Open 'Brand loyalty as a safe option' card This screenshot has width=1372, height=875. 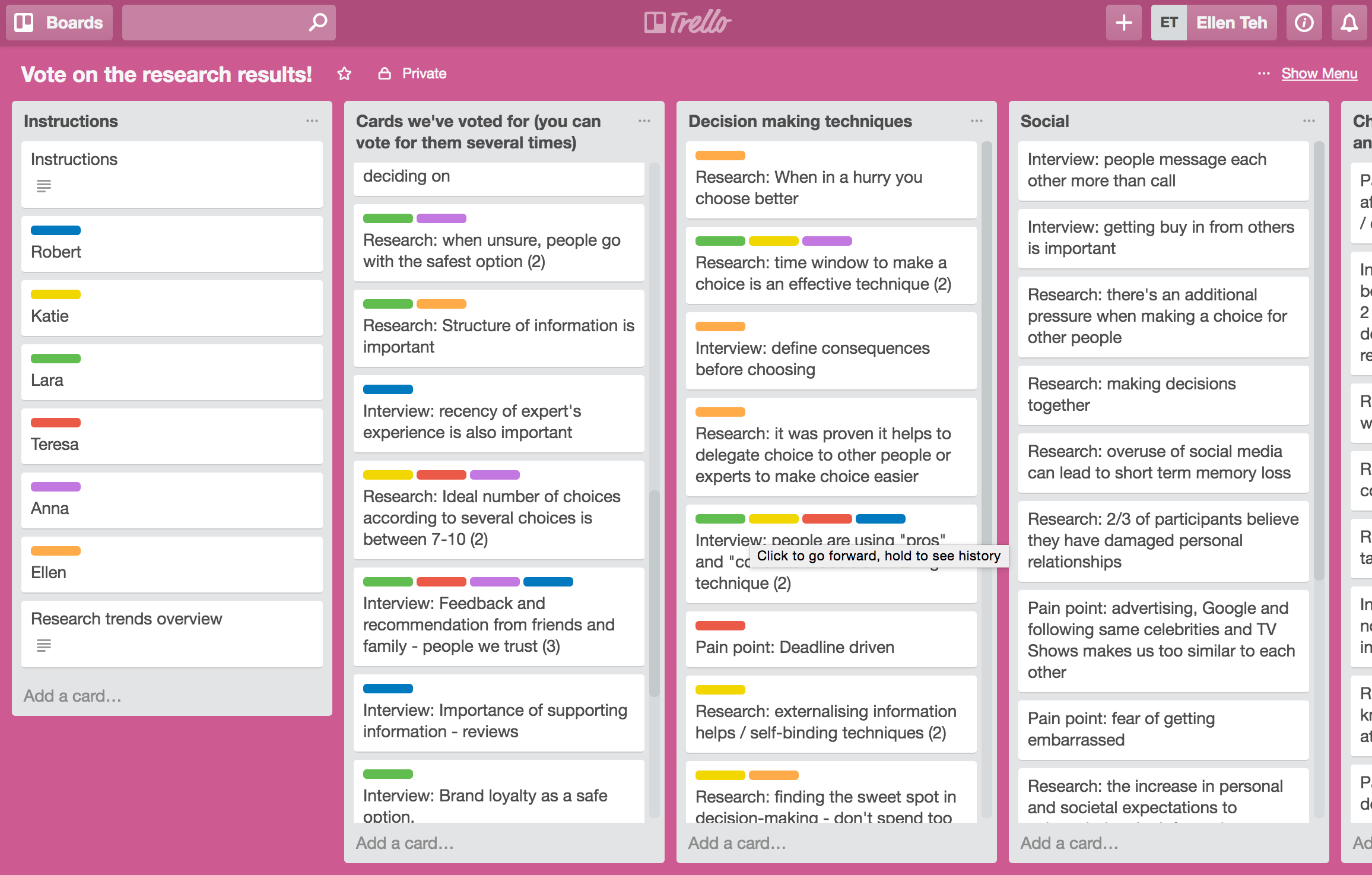499,792
